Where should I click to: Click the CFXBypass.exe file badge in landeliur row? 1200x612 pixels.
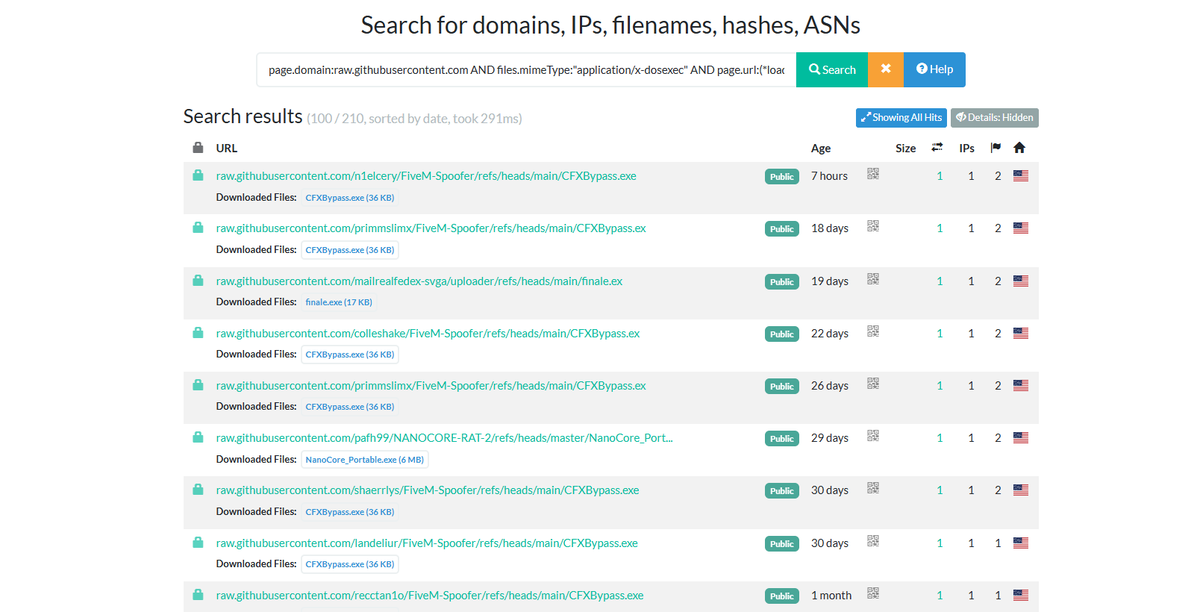pos(349,564)
